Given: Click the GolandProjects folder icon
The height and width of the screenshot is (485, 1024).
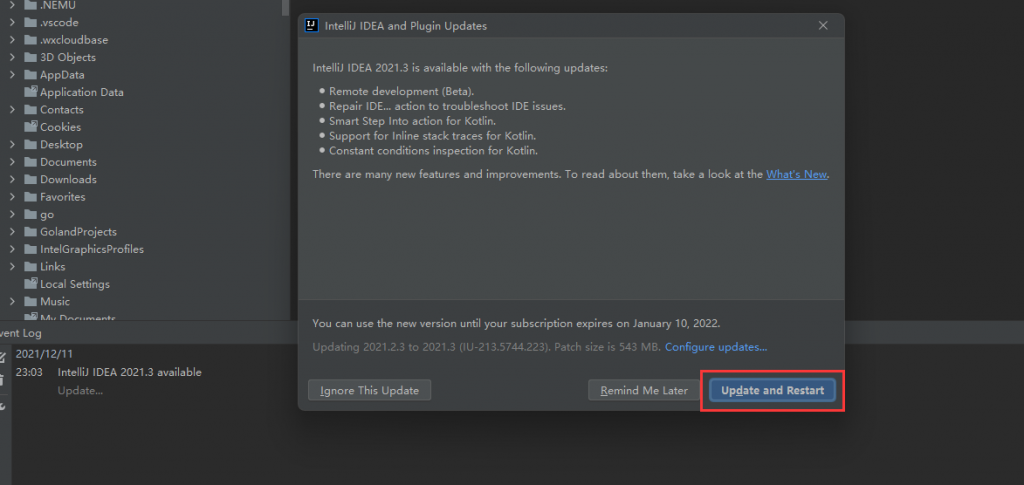Looking at the screenshot, I should point(30,232).
